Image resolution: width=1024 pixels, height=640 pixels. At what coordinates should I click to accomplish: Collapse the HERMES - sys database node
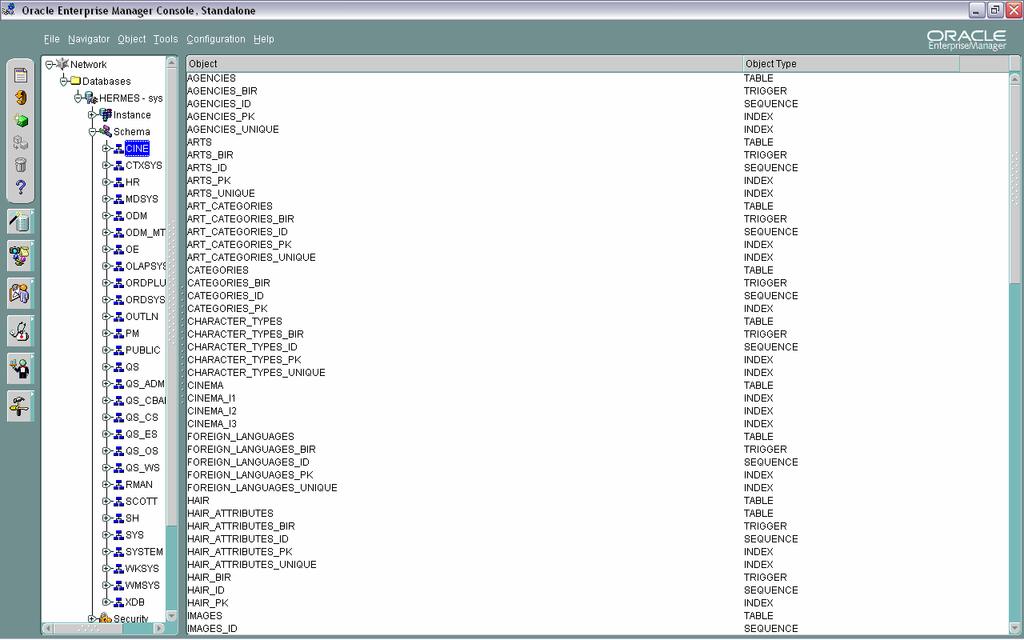(x=78, y=98)
